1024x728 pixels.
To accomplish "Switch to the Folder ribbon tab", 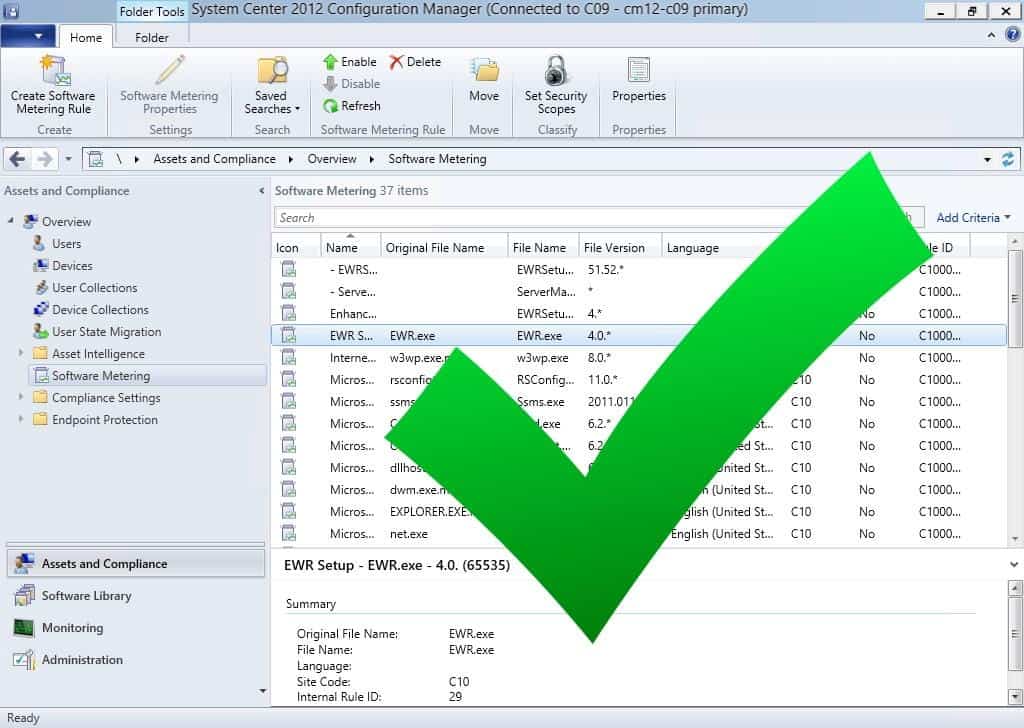I will 152,37.
